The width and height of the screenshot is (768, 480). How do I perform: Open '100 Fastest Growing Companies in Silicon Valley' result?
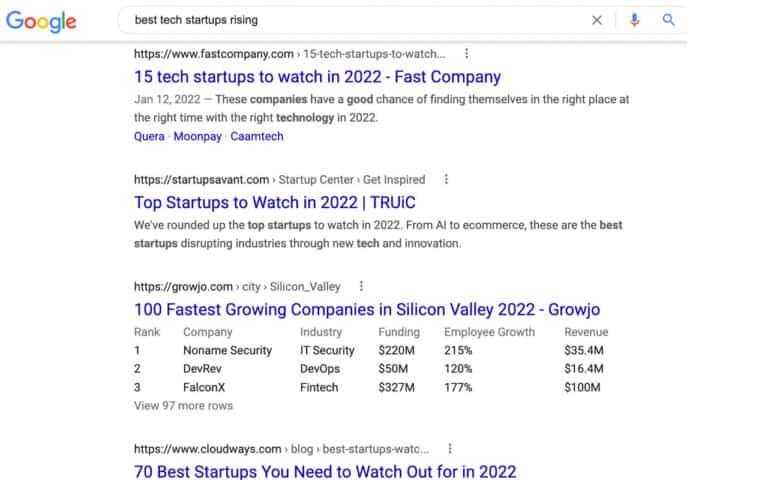pyautogui.click(x=367, y=309)
